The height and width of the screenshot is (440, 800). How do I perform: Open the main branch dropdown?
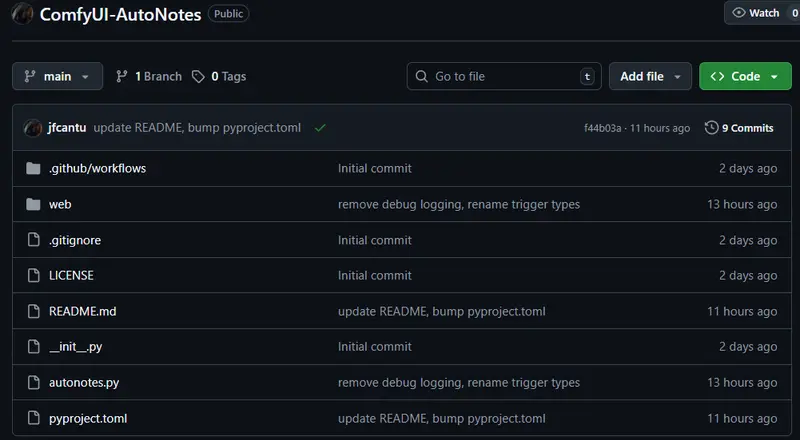point(57,76)
